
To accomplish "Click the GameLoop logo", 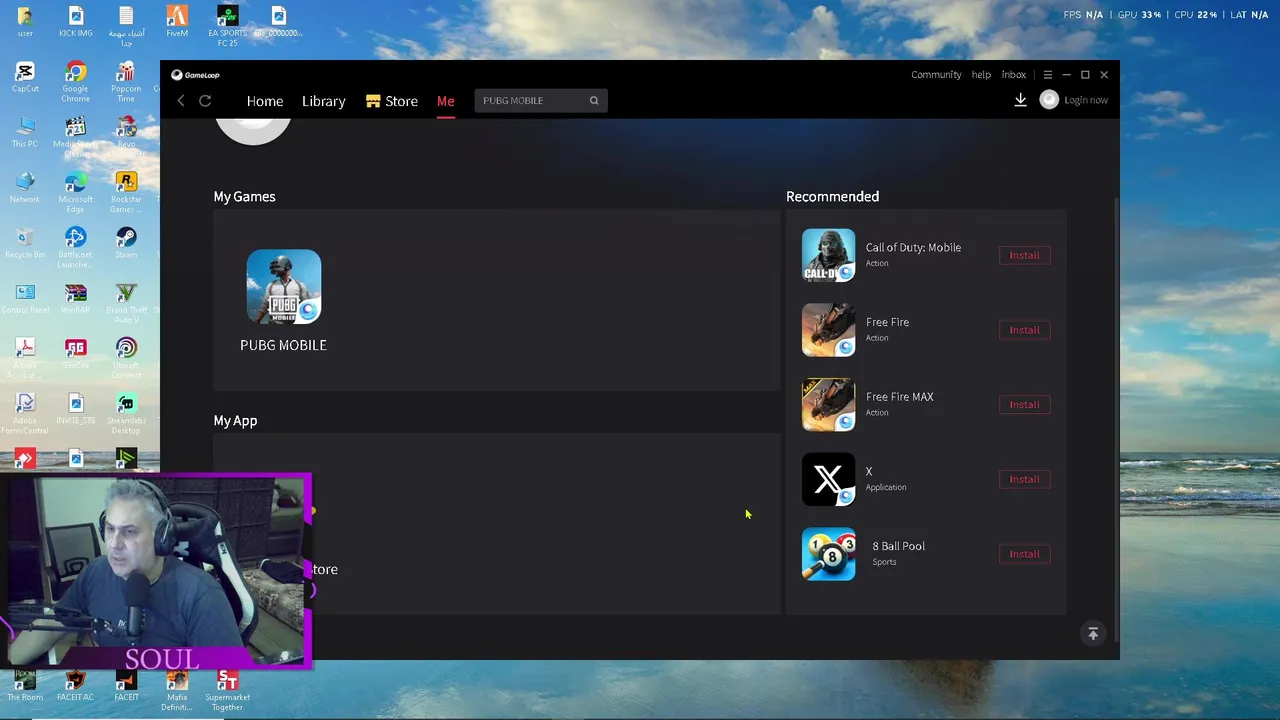I will (195, 75).
